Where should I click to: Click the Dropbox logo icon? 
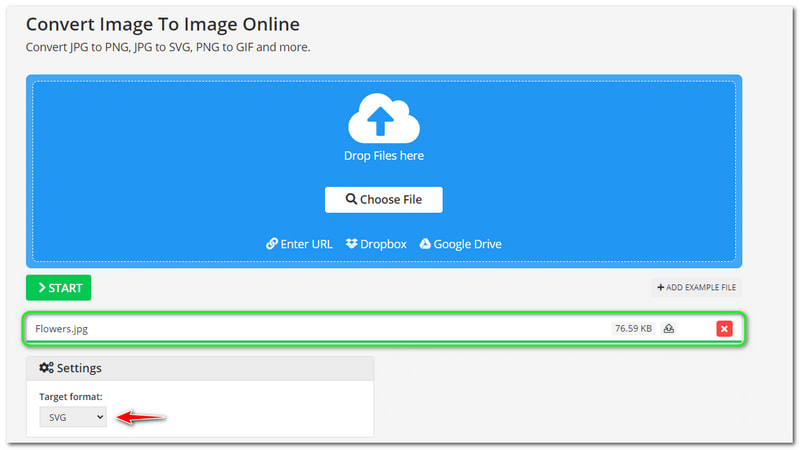tap(352, 244)
